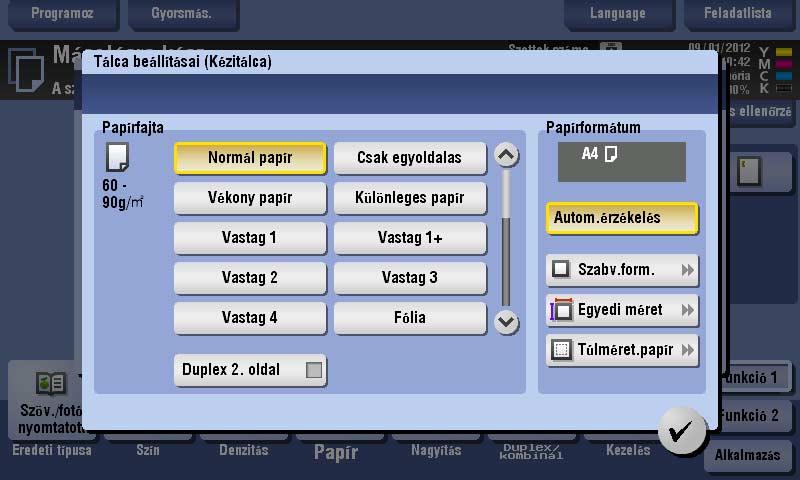The height and width of the screenshot is (480, 800).
Task: Open Túlméret.papír oversize settings
Action: point(622,350)
